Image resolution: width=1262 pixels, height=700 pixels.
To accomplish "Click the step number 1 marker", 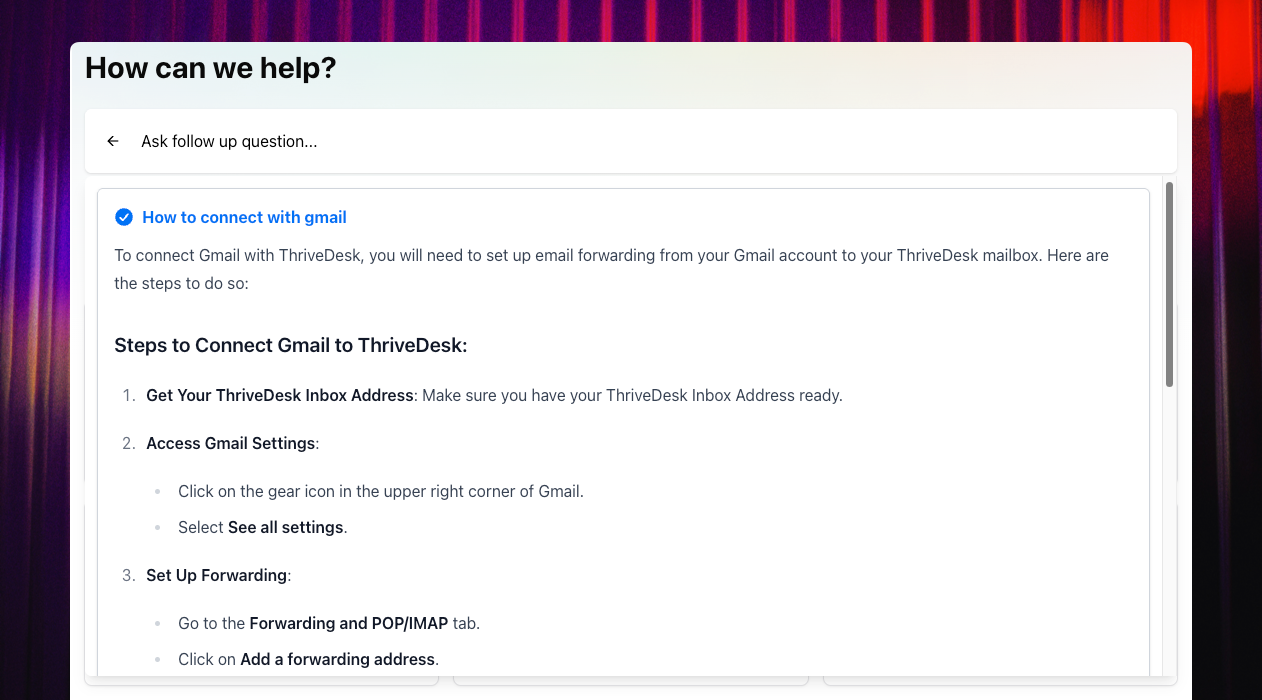I will tap(128, 395).
